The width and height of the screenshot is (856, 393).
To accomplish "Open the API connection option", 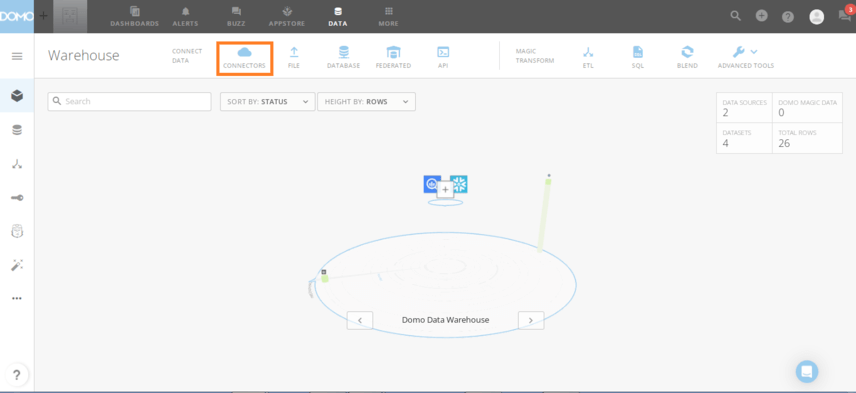I will click(x=443, y=58).
